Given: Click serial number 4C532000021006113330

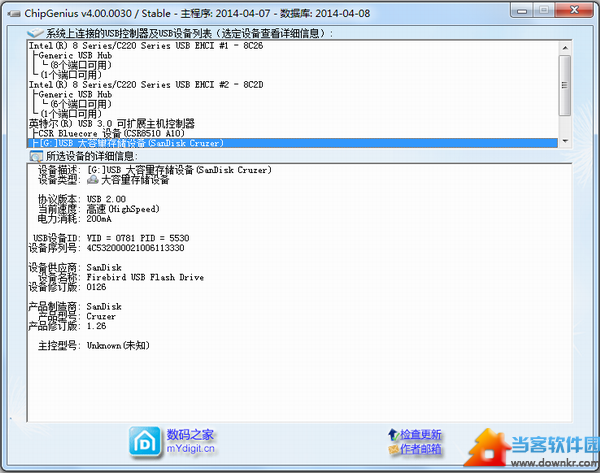Looking at the screenshot, I should pos(135,248).
